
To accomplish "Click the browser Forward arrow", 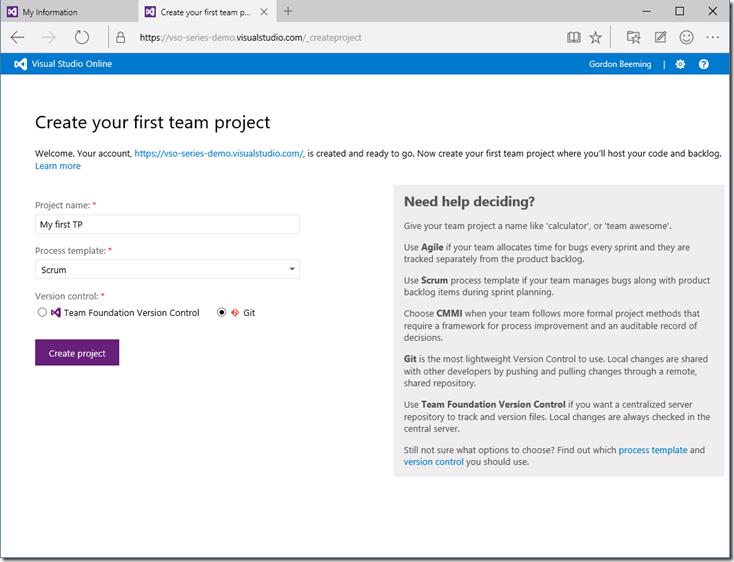I will [x=49, y=37].
